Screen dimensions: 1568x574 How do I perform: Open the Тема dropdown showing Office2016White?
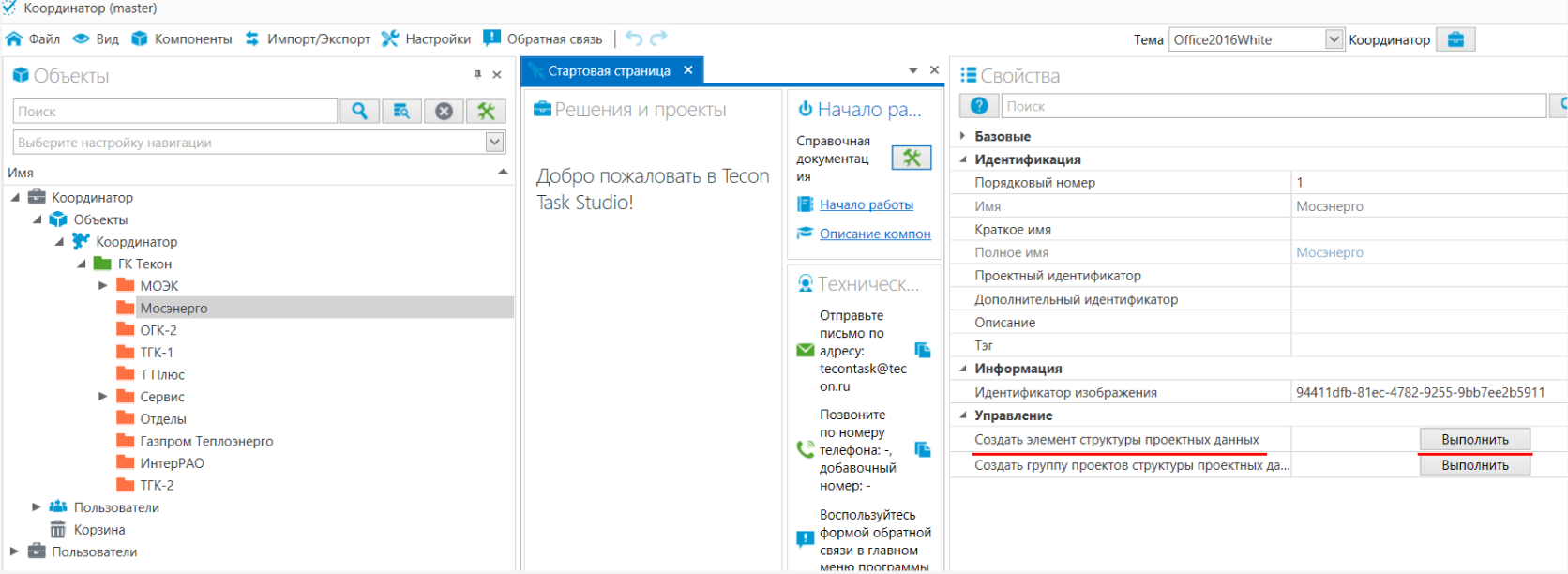coord(1334,39)
